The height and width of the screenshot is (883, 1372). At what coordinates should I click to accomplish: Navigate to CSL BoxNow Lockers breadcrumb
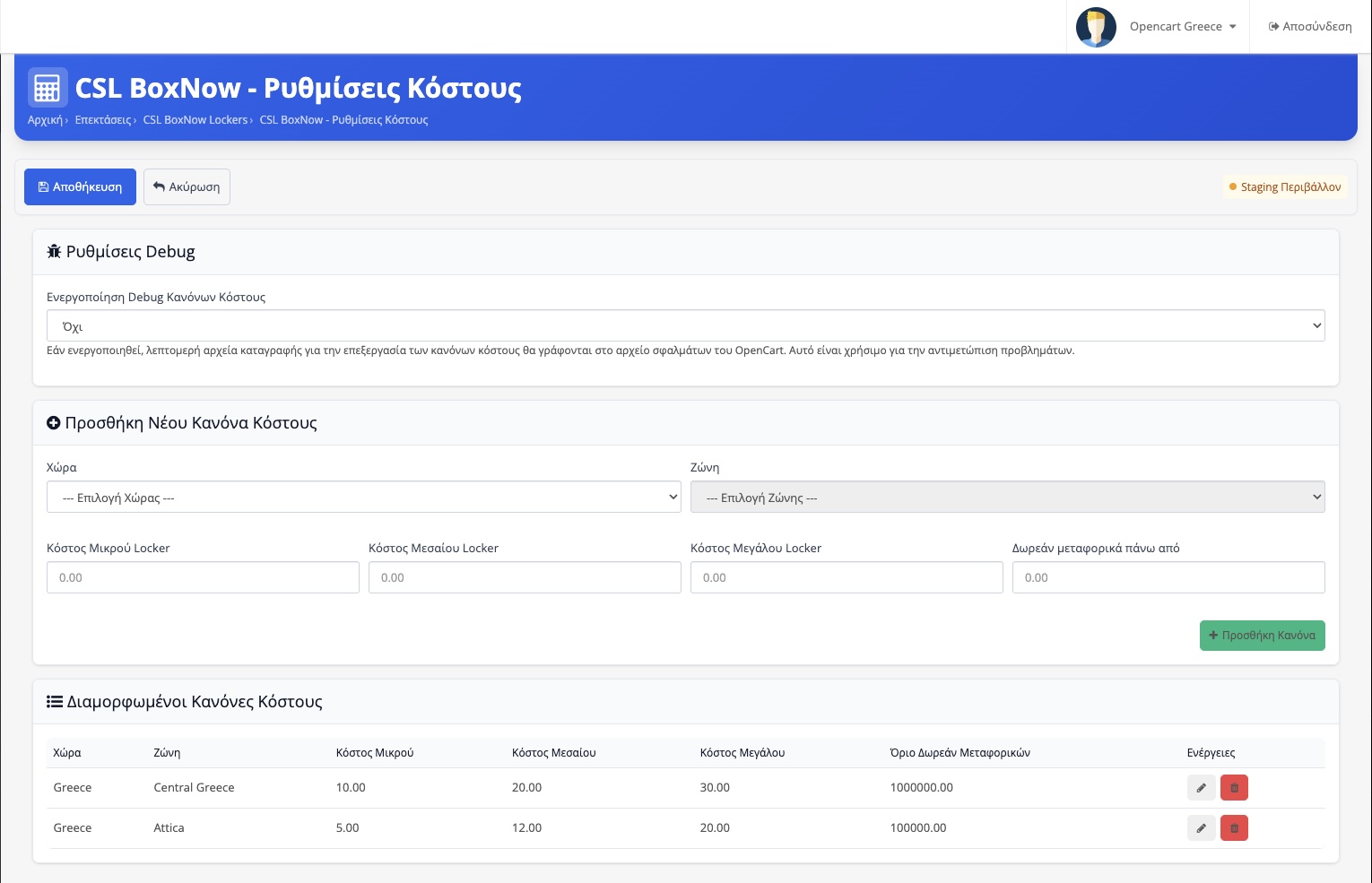195,120
